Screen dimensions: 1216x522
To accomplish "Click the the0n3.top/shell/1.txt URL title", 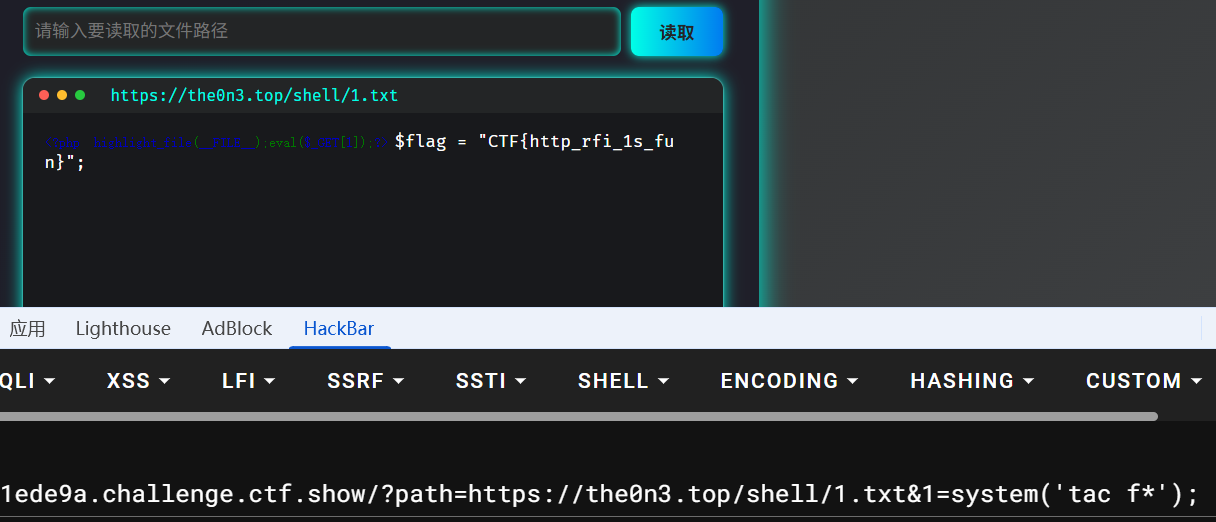I will coord(254,96).
